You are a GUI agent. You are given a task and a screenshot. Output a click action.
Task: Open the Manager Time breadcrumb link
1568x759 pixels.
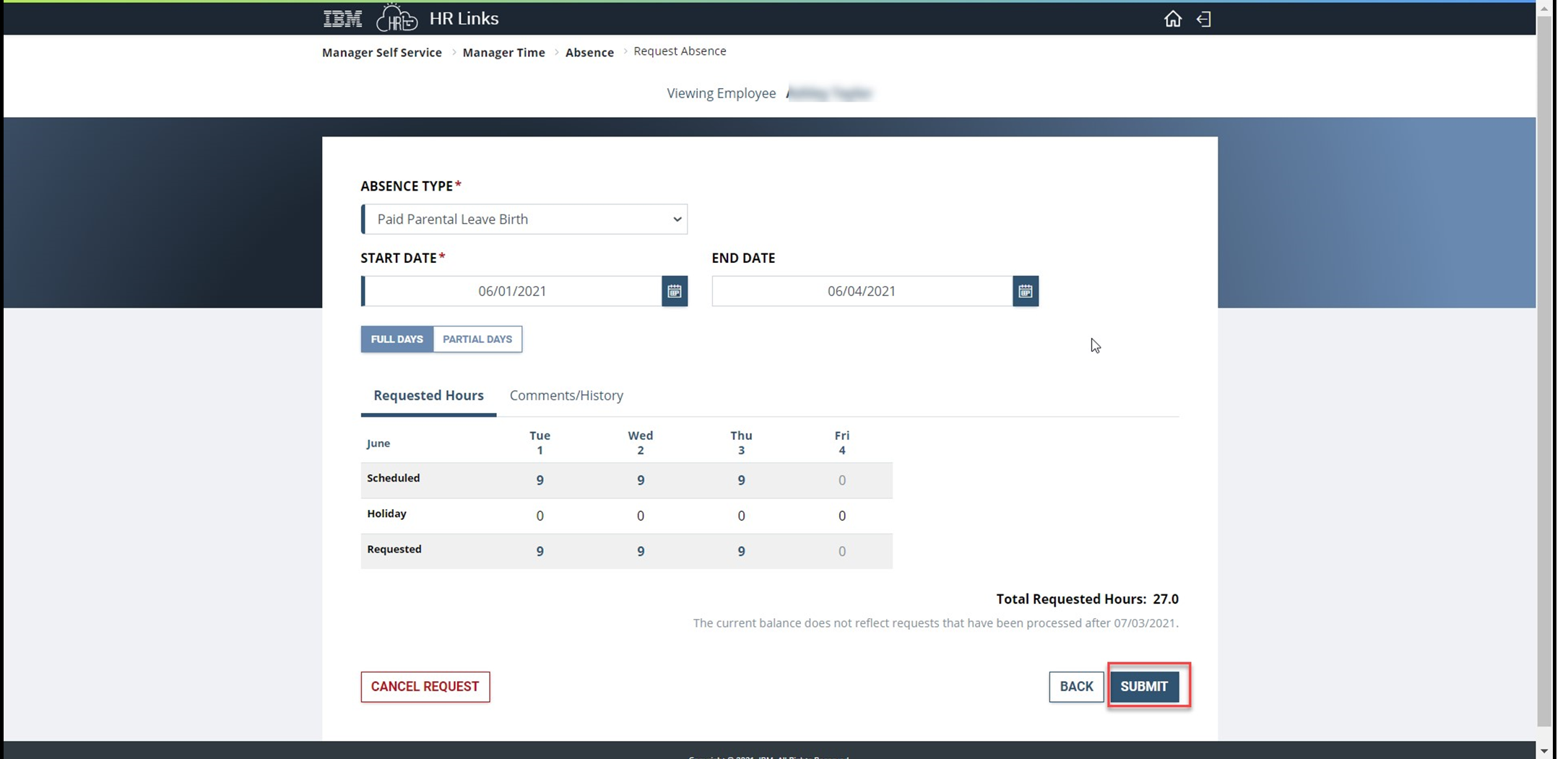point(503,52)
